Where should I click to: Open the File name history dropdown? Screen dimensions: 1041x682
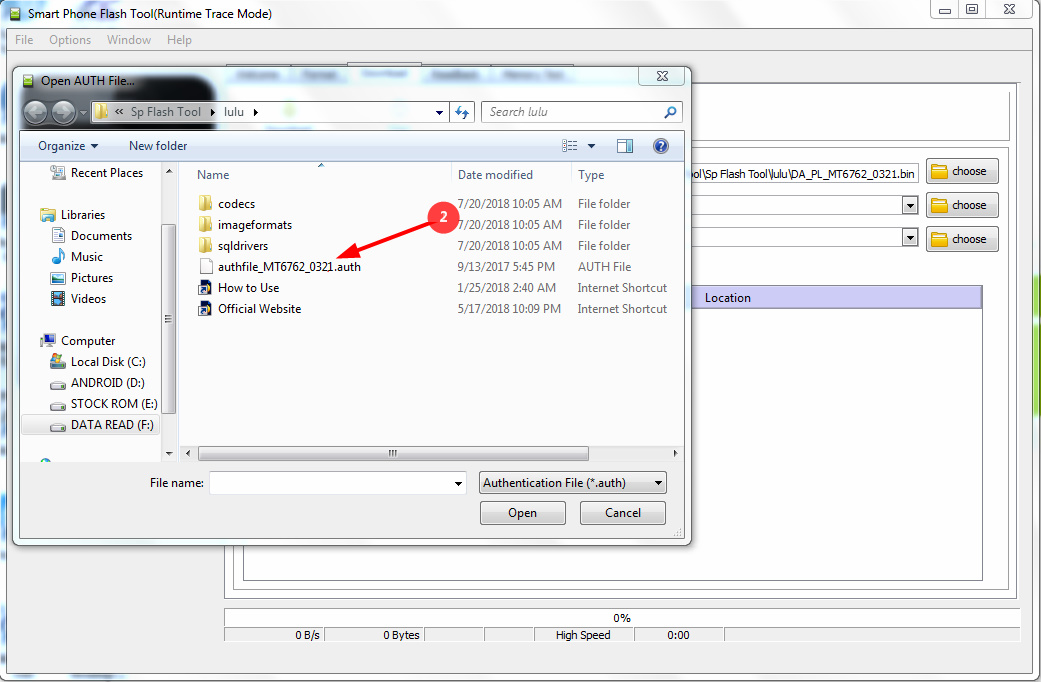(x=458, y=483)
